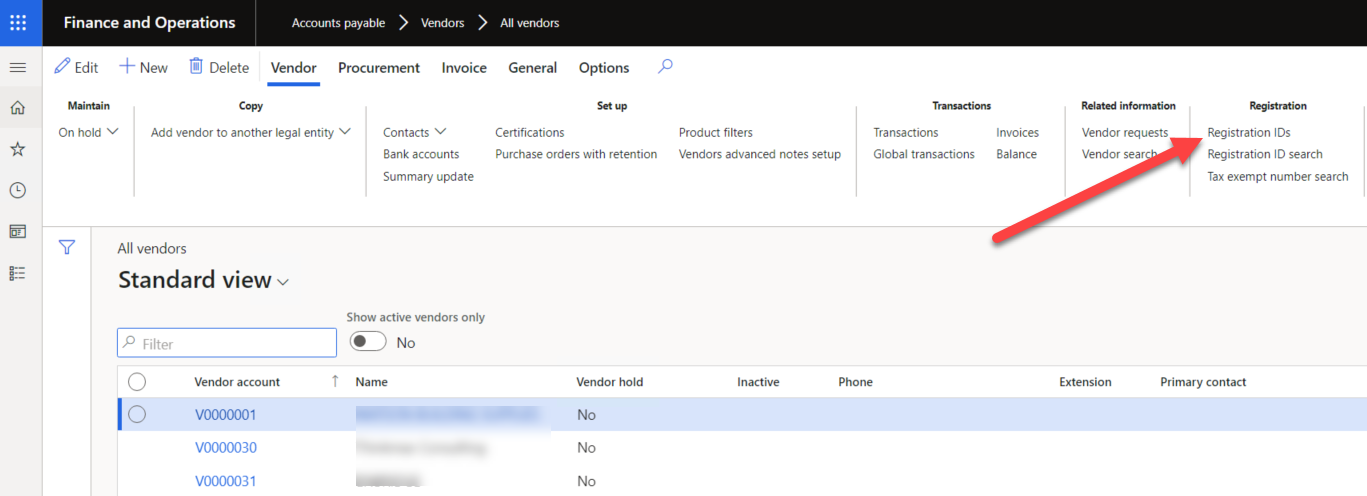Screen dimensions: 1367x496
Task: Click the Registration IDs link
Action: (1248, 132)
